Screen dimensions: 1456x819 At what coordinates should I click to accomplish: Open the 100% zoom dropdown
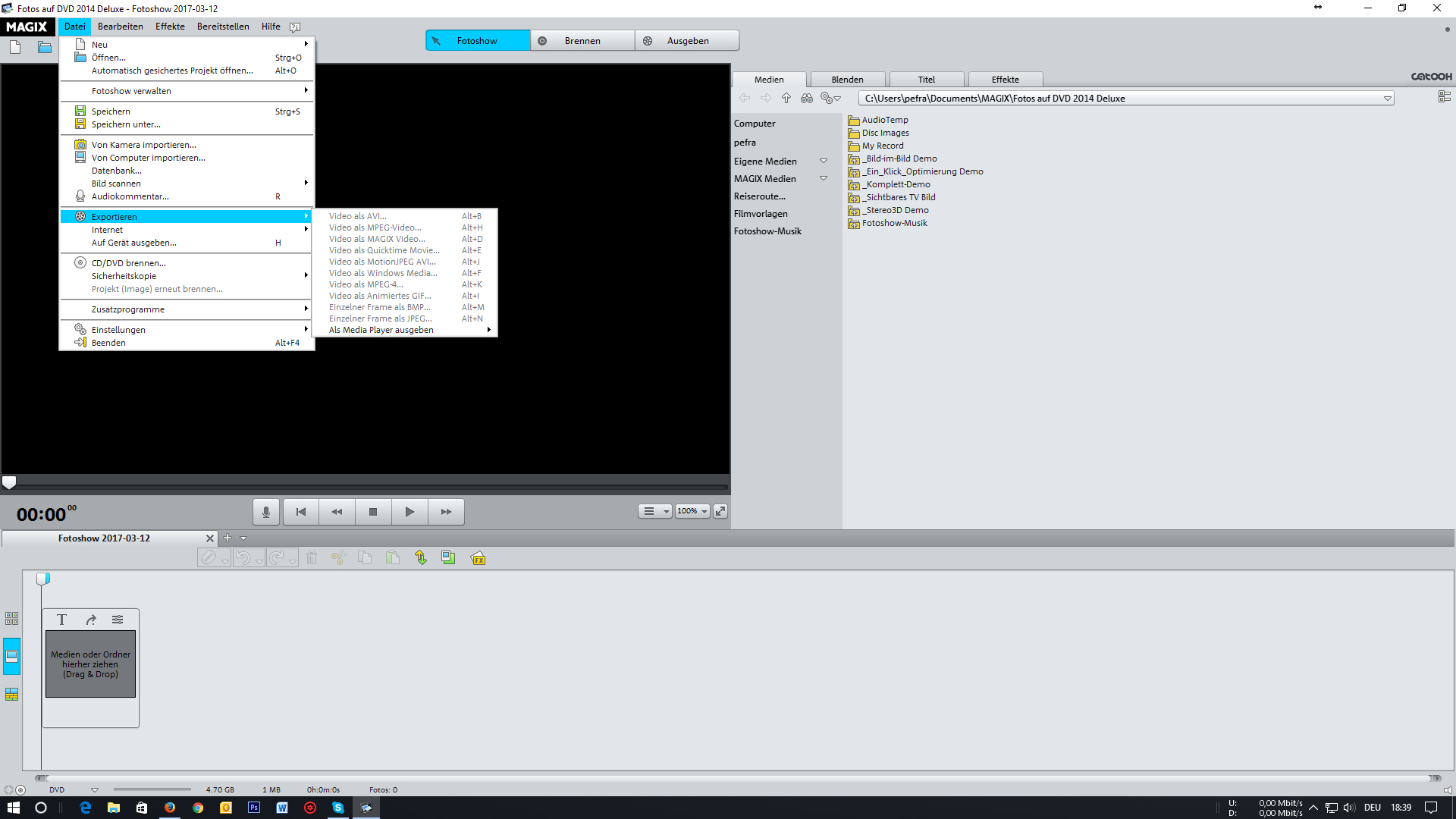[x=693, y=511]
